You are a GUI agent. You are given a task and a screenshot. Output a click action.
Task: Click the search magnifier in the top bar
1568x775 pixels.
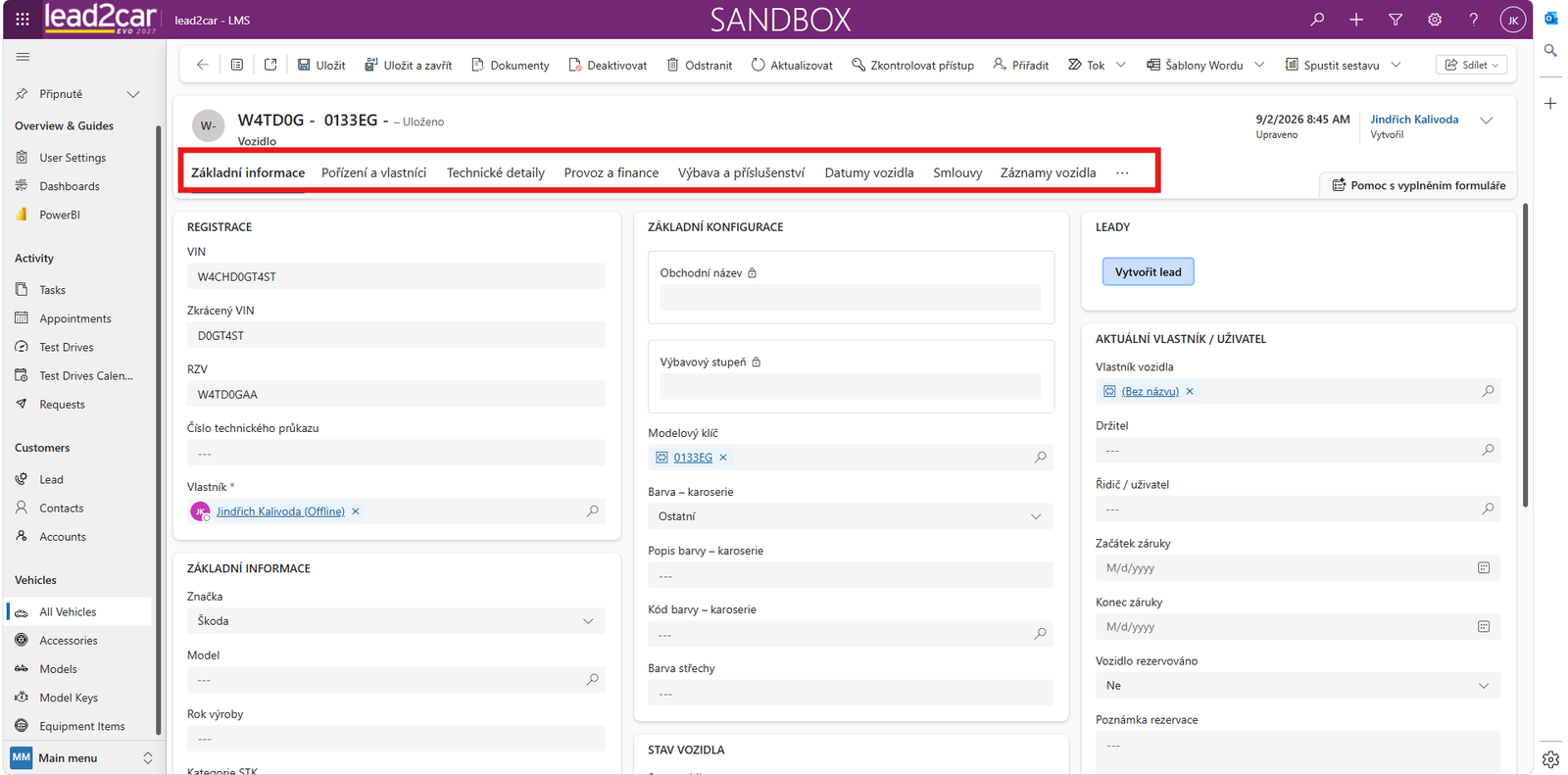pos(1317,20)
